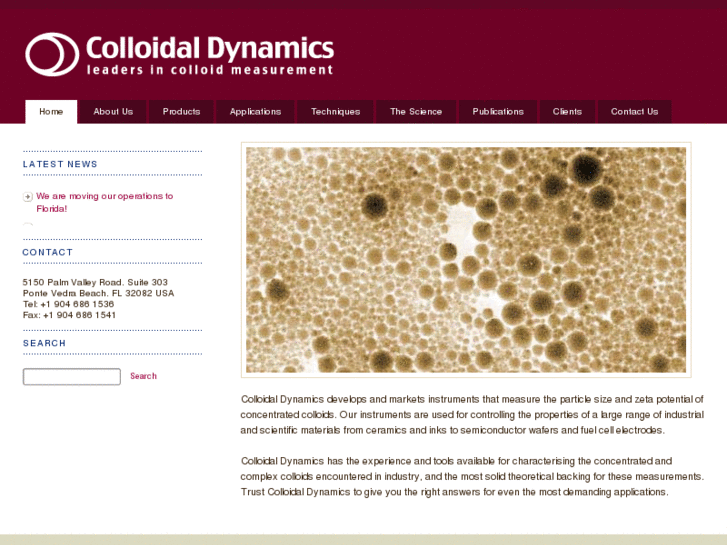Go to Contact Us
Screen dimensions: 727x545
[634, 112]
